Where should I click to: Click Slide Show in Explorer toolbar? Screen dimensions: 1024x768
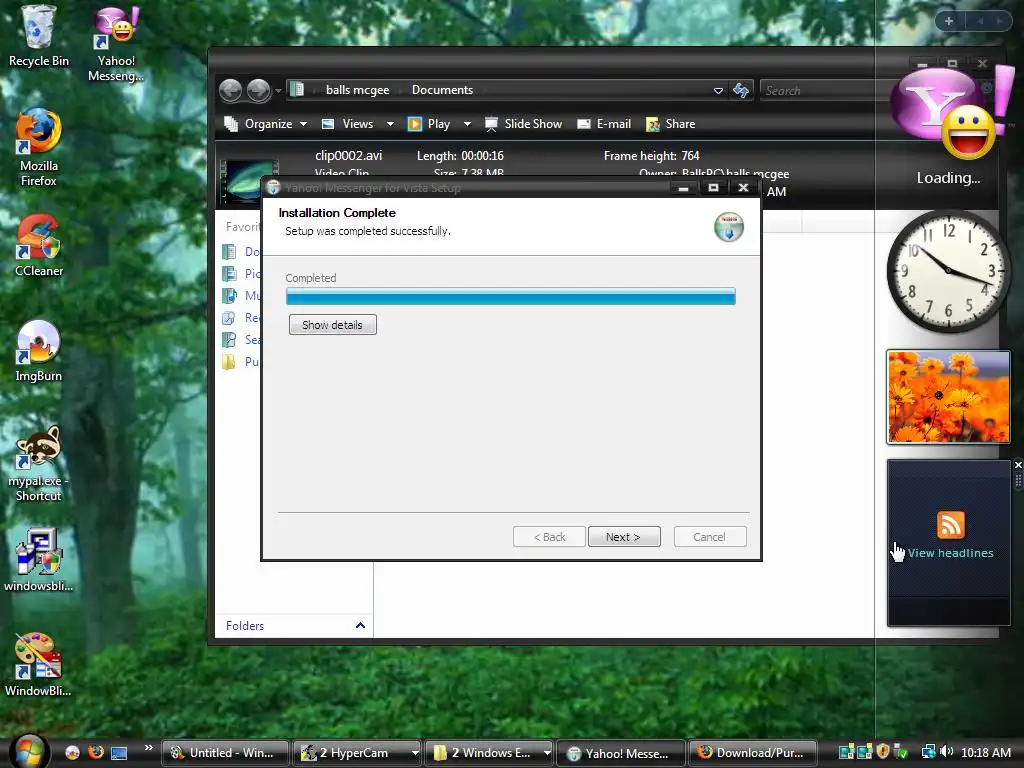(523, 124)
